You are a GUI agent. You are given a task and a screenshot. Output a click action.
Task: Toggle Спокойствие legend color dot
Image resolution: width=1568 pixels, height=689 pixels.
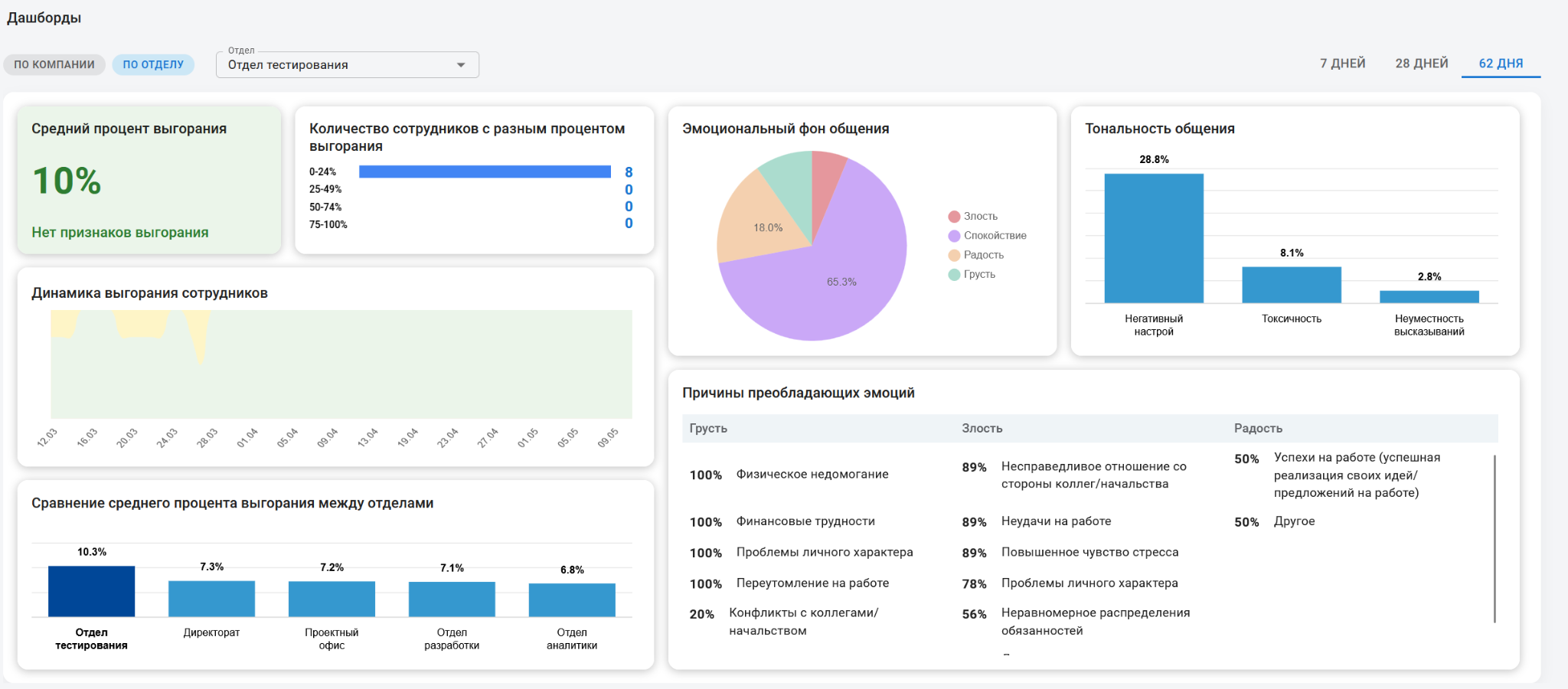click(954, 236)
